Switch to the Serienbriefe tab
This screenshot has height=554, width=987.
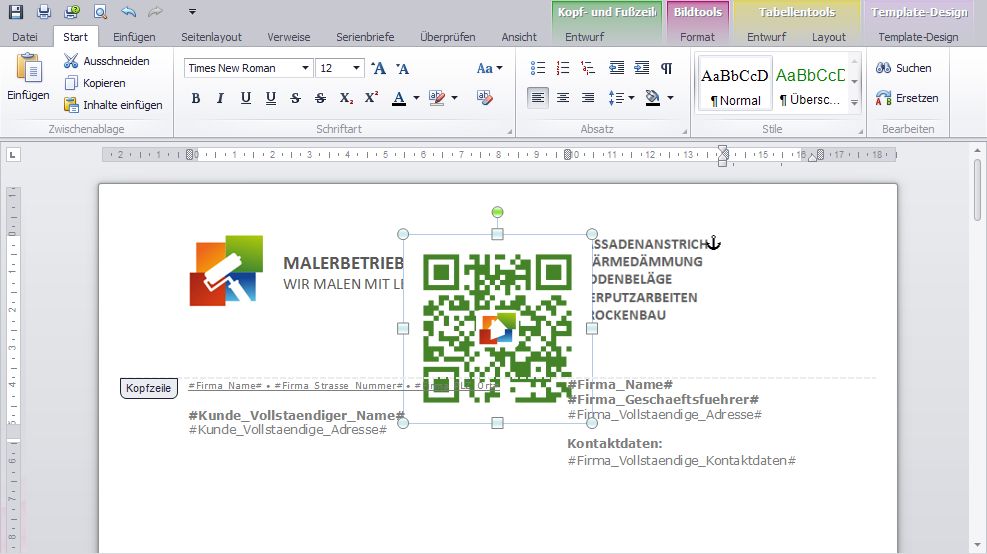tap(365, 37)
